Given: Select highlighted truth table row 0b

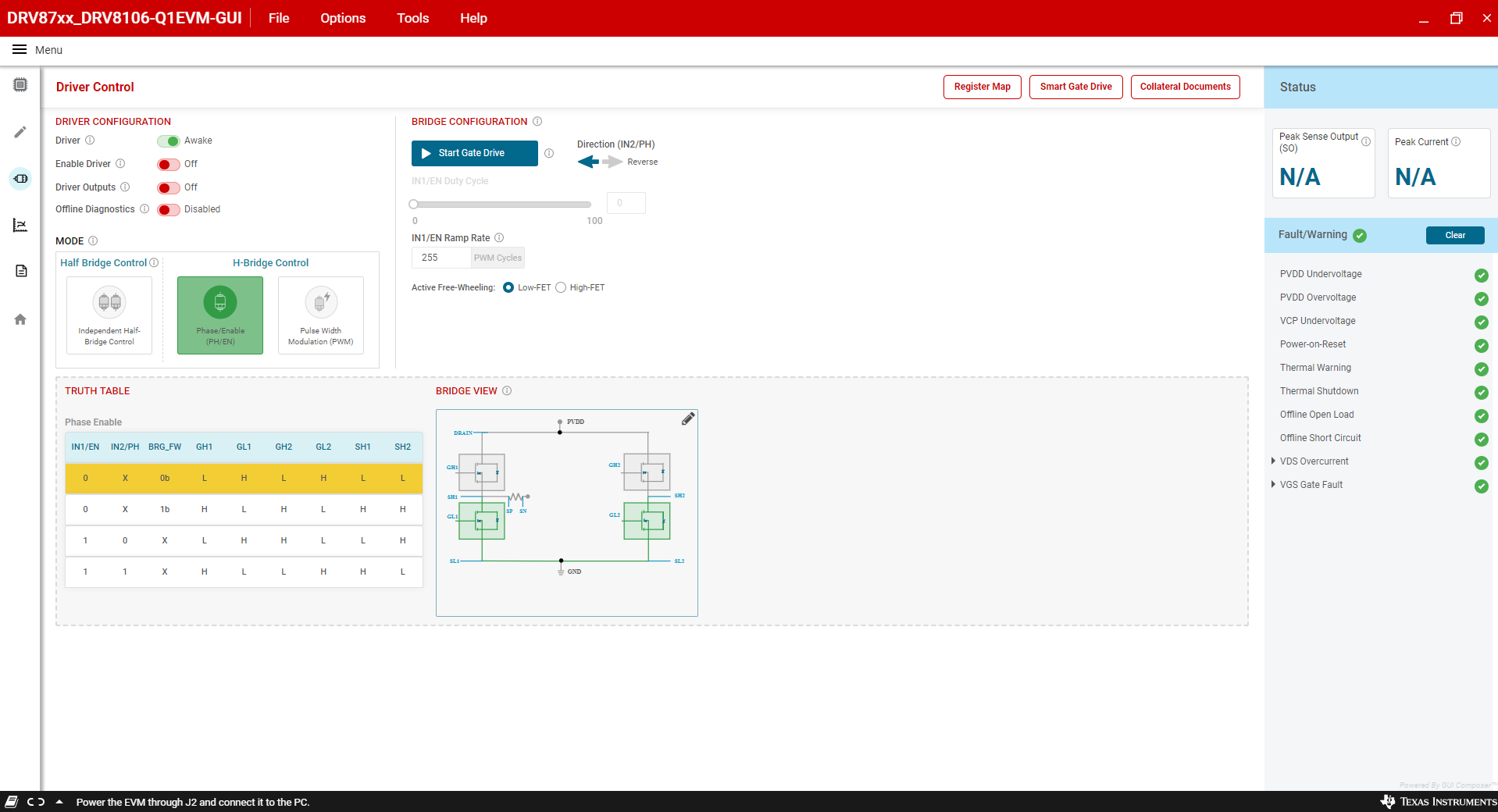Looking at the screenshot, I should click(x=244, y=478).
